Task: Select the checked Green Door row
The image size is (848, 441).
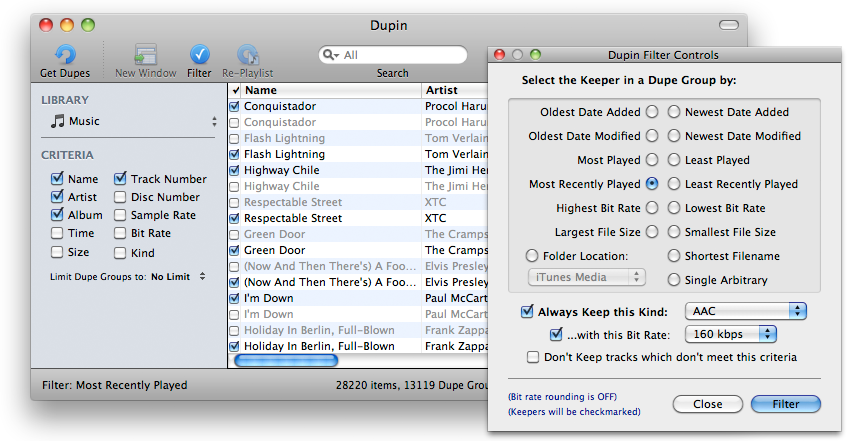Action: [x=358, y=250]
